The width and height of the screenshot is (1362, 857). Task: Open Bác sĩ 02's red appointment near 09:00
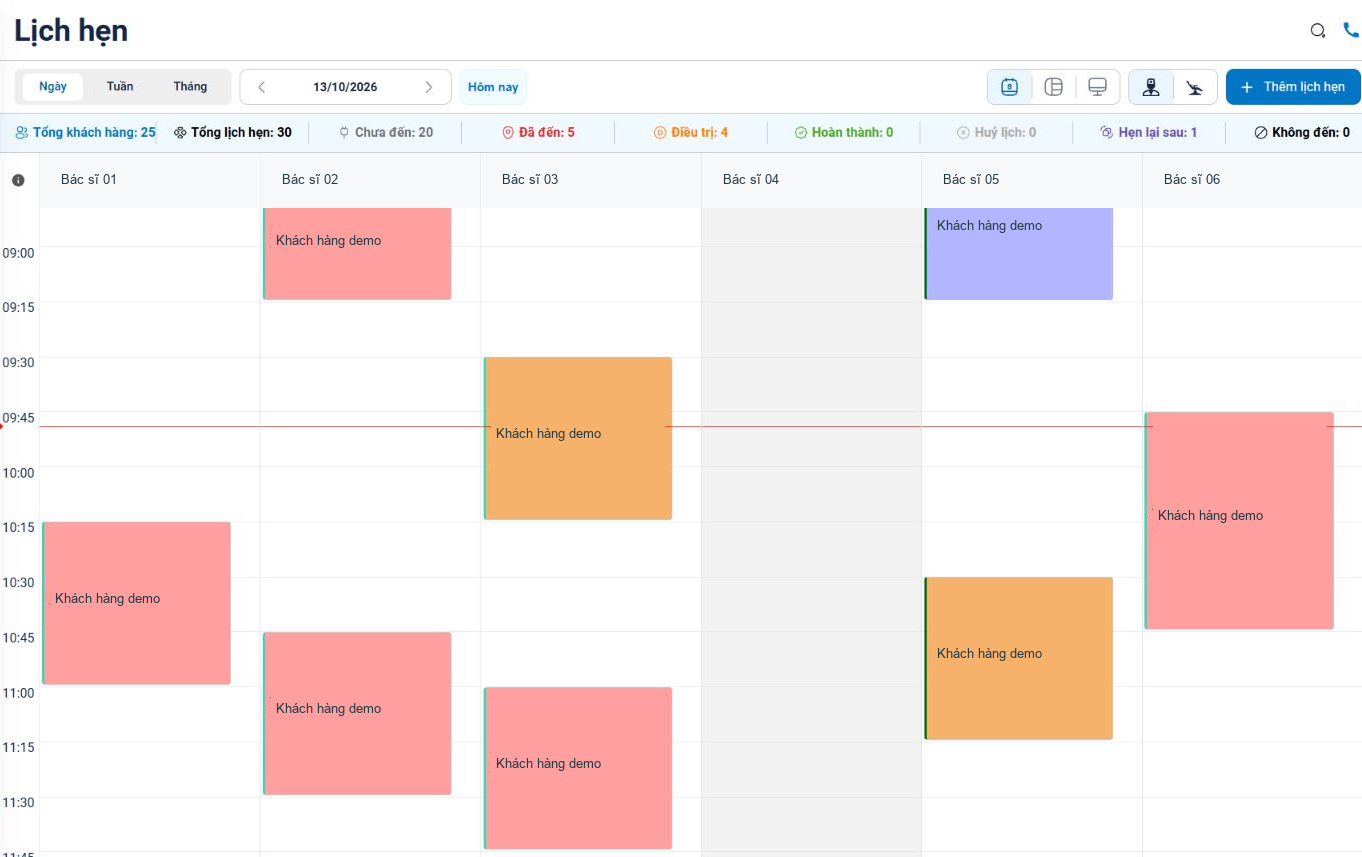357,253
